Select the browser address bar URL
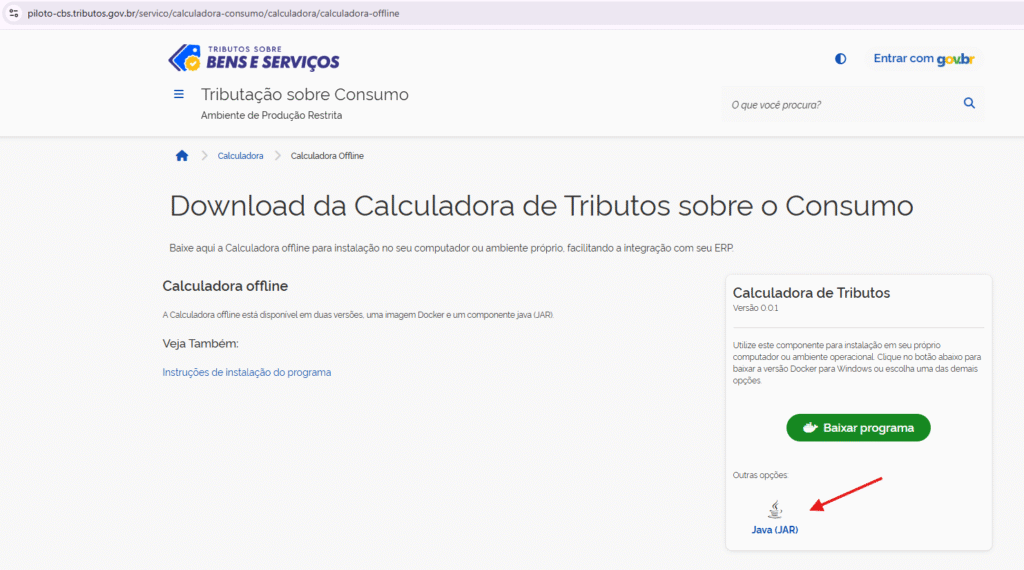This screenshot has width=1024, height=570. click(x=213, y=13)
